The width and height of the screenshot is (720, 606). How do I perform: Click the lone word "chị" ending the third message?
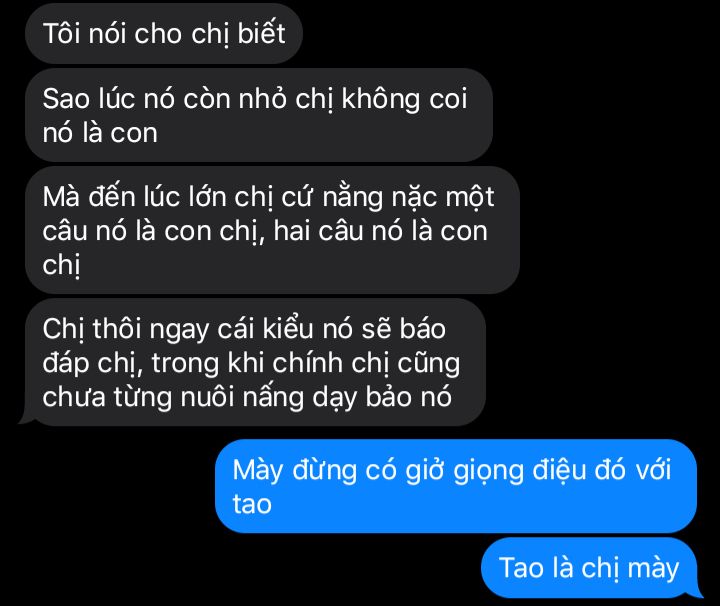(x=61, y=265)
